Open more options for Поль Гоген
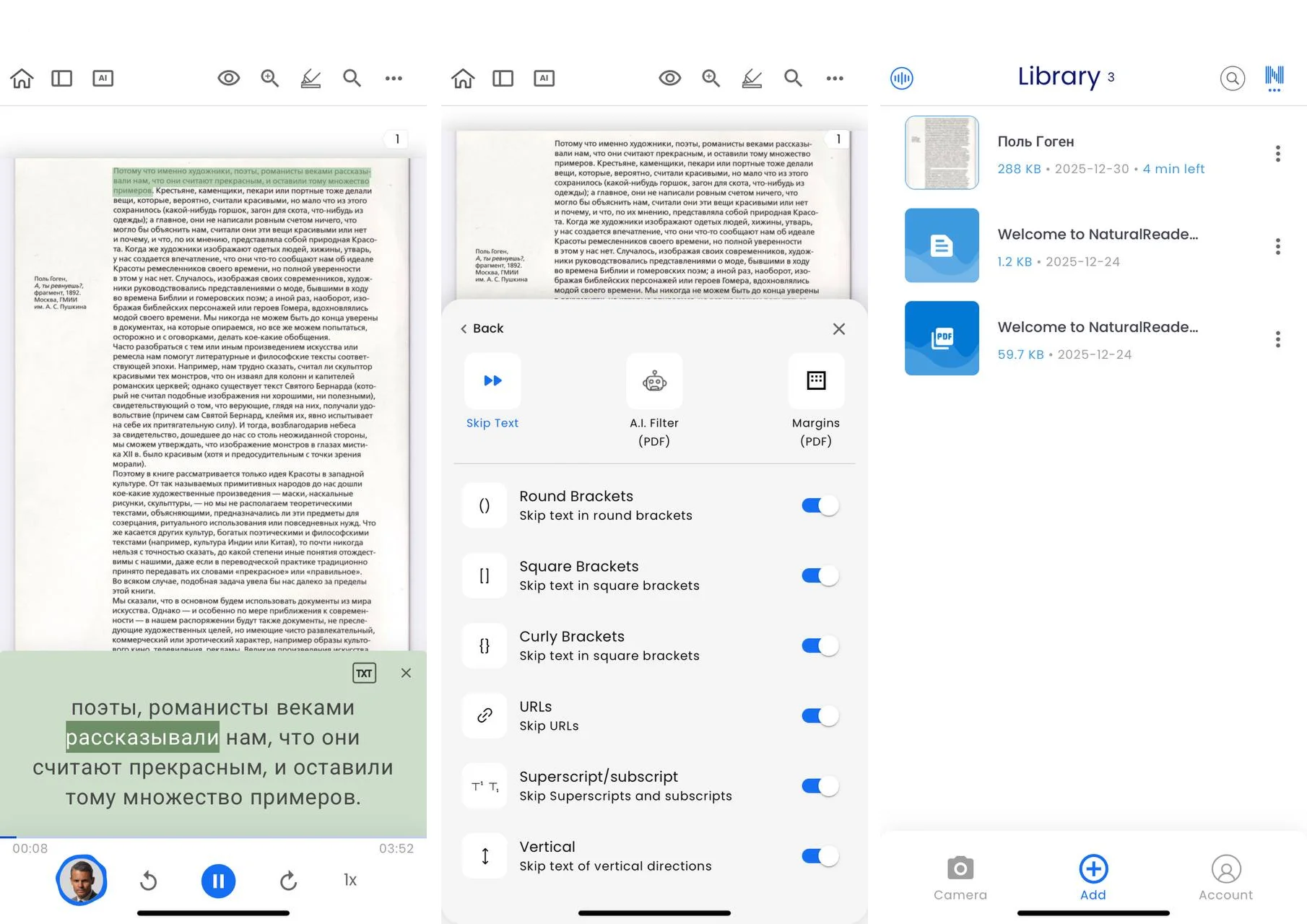The image size is (1307, 924). [x=1277, y=154]
